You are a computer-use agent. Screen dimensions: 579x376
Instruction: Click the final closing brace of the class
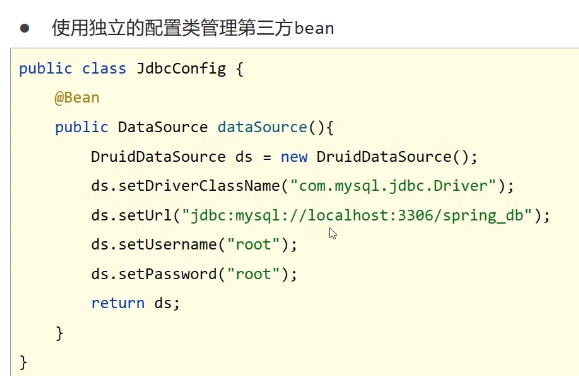pos(23,362)
